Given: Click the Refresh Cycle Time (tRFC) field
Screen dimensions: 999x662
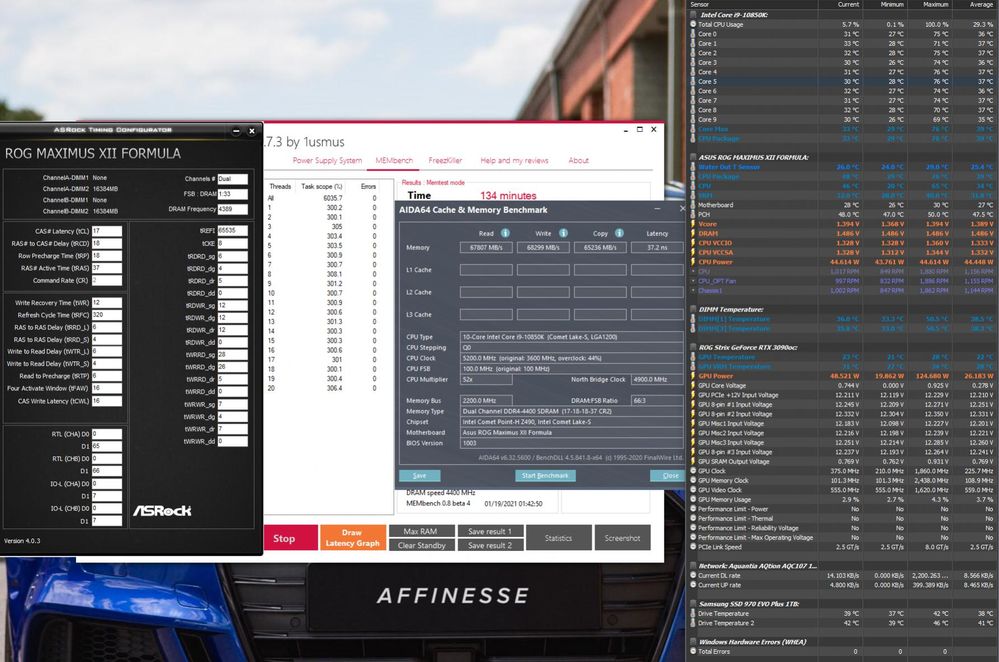Looking at the screenshot, I should coord(107,315).
